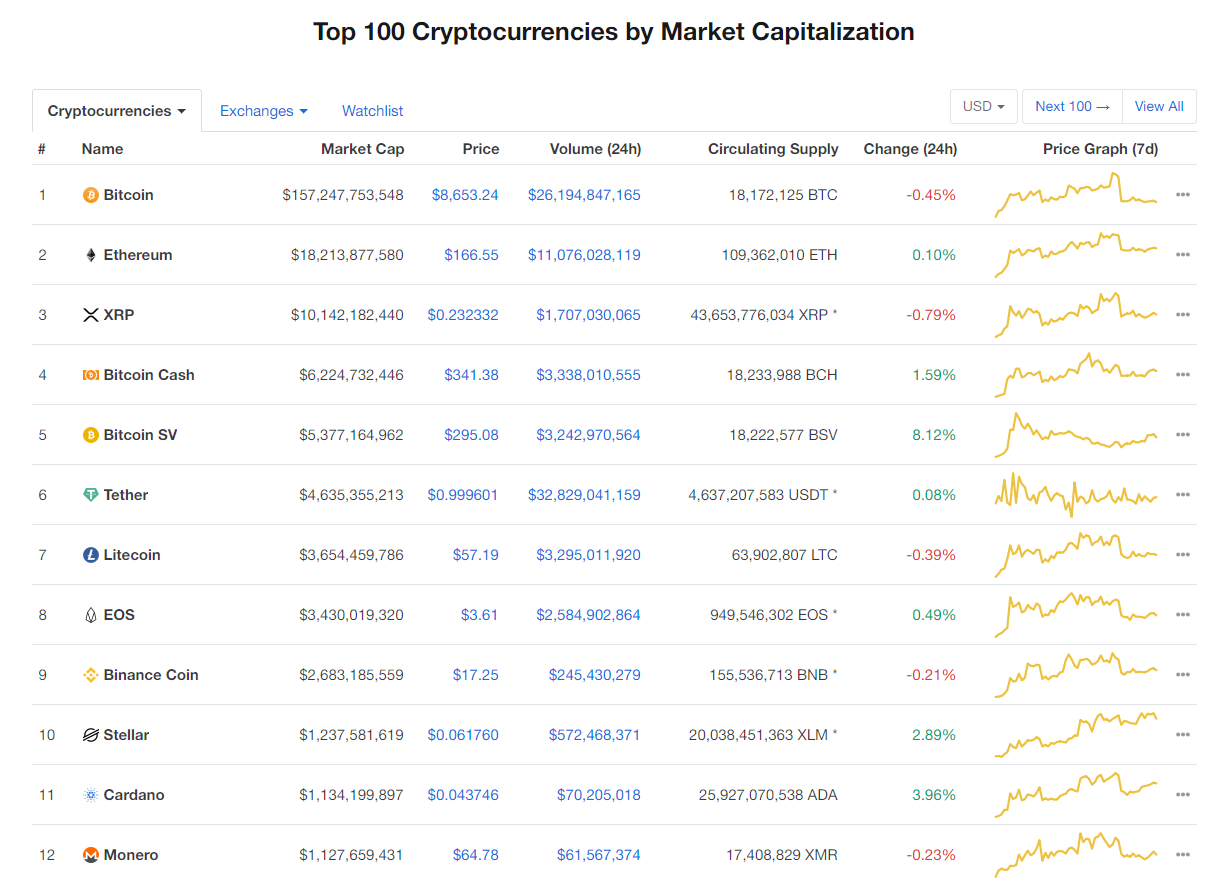Open Cardano 7-day price graph

(1076, 795)
